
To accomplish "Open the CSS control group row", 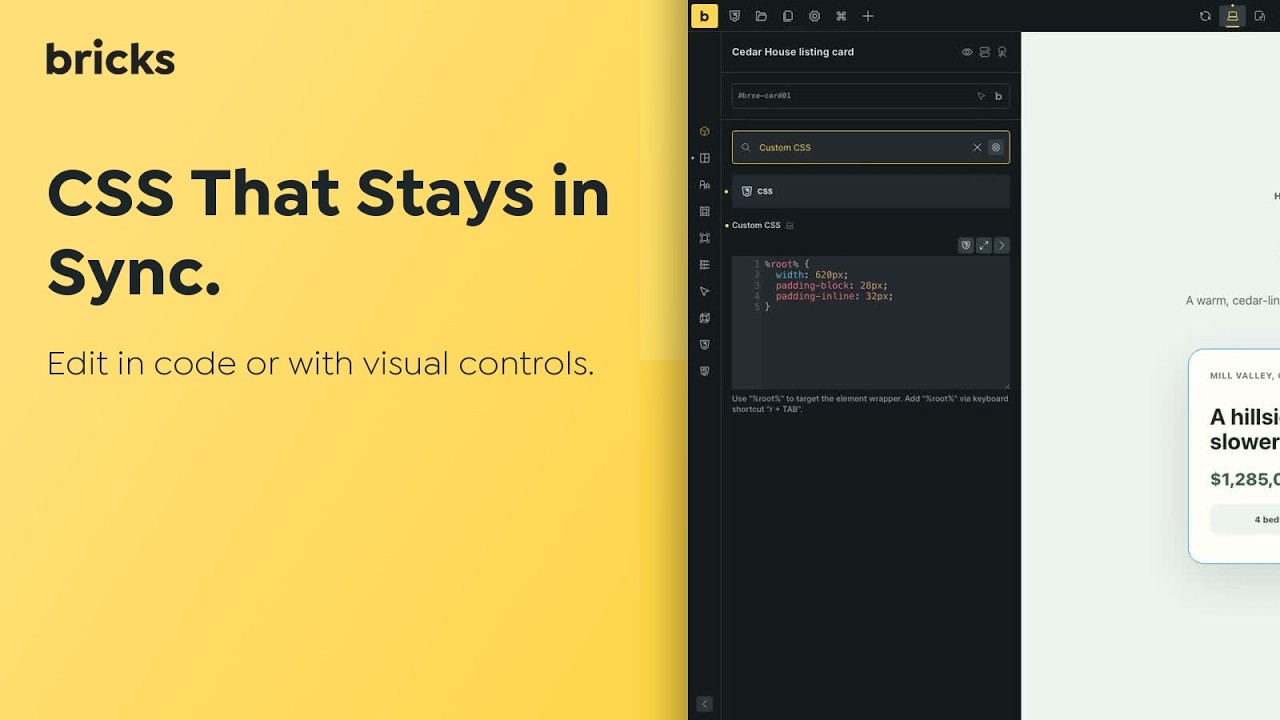I will pos(871,191).
